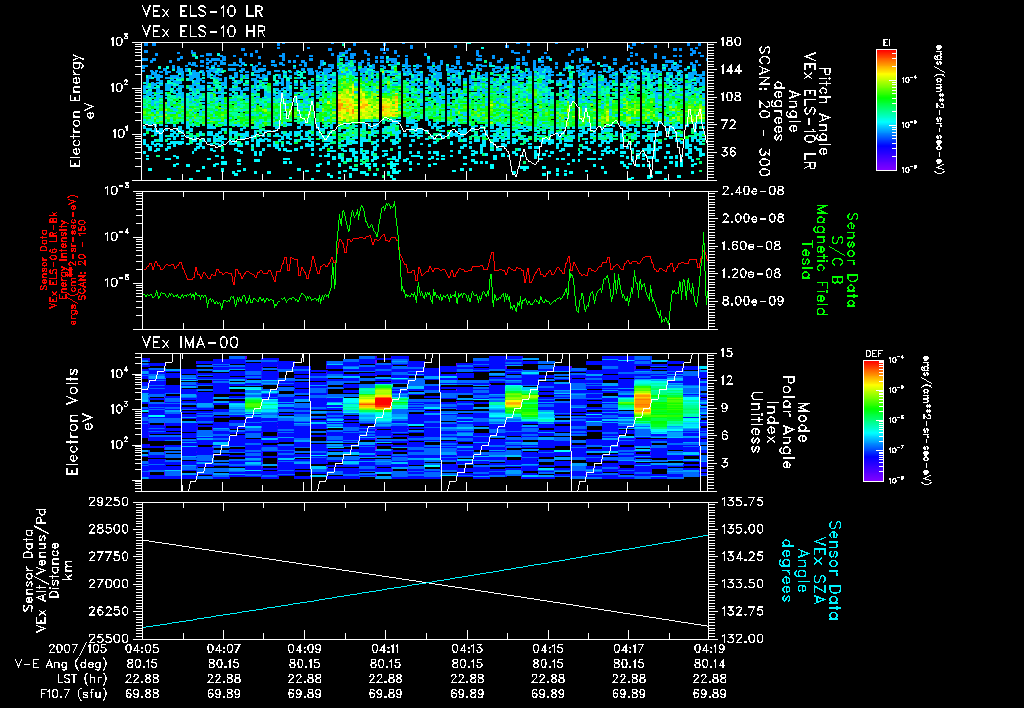Click the '27000' altitude tick label
The height and width of the screenshot is (708, 1024).
point(108,584)
